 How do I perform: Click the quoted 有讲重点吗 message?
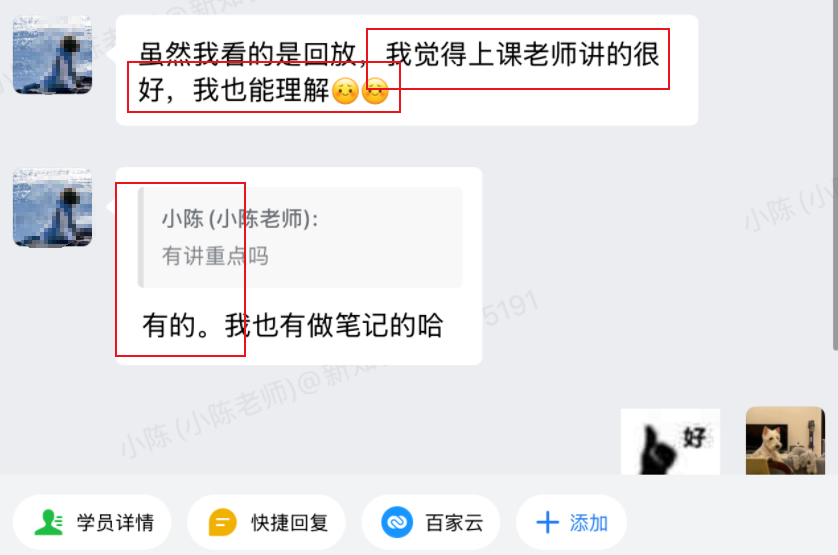click(300, 237)
